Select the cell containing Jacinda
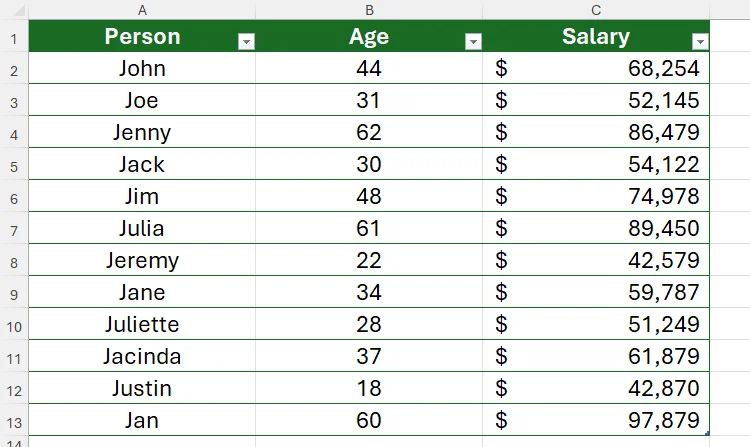 point(142,357)
